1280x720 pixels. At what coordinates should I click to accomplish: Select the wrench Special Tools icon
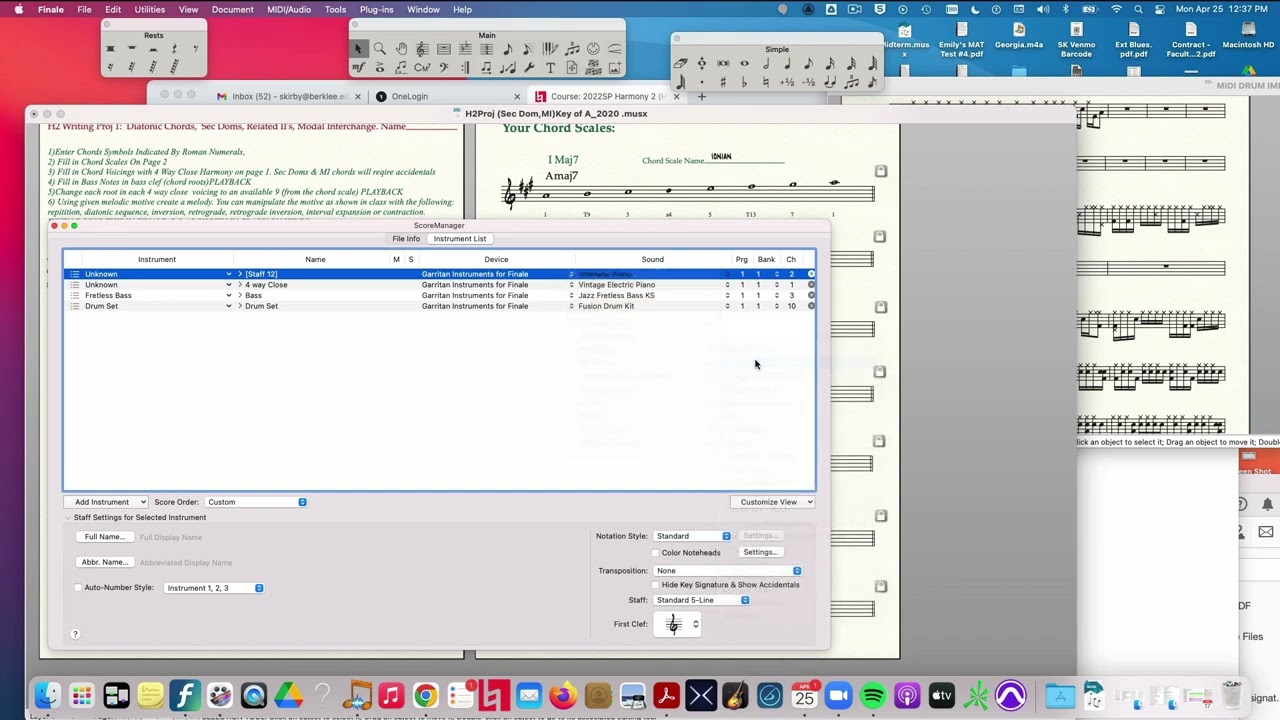529,68
